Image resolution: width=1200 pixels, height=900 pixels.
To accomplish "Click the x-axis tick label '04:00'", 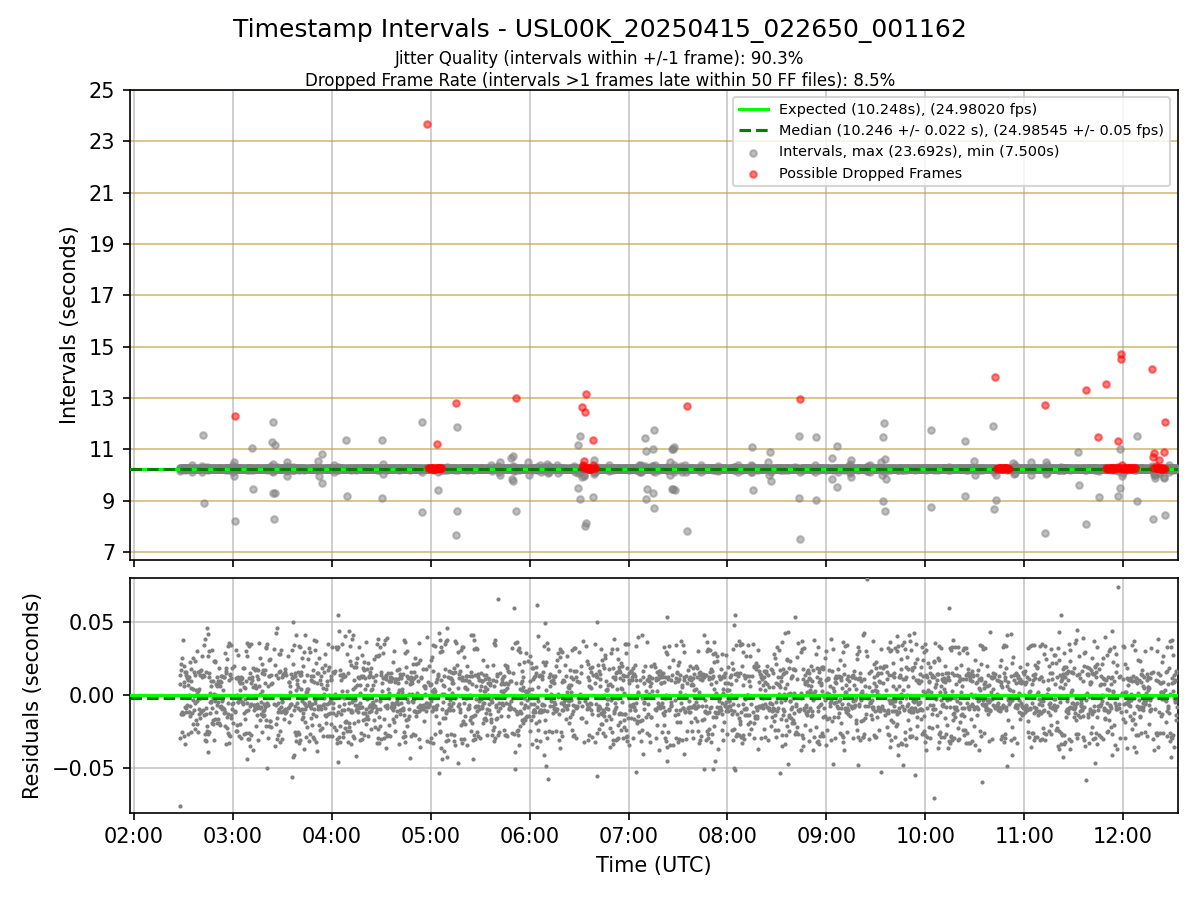I will [332, 834].
